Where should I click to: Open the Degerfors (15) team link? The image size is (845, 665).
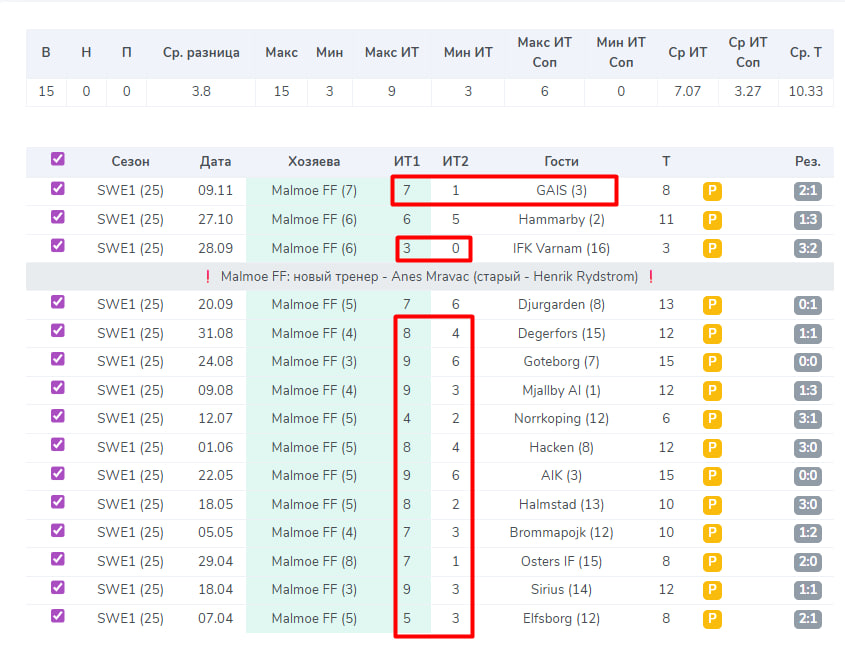pyautogui.click(x=561, y=333)
